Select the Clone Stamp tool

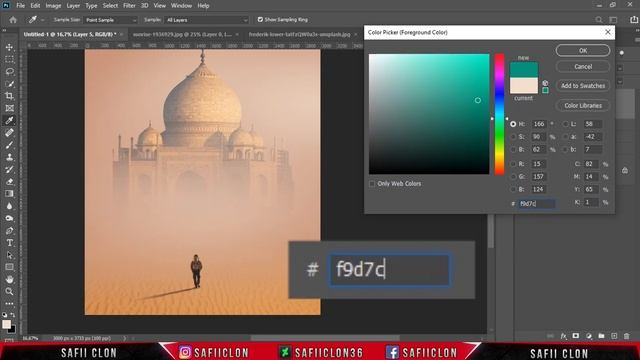click(9, 157)
